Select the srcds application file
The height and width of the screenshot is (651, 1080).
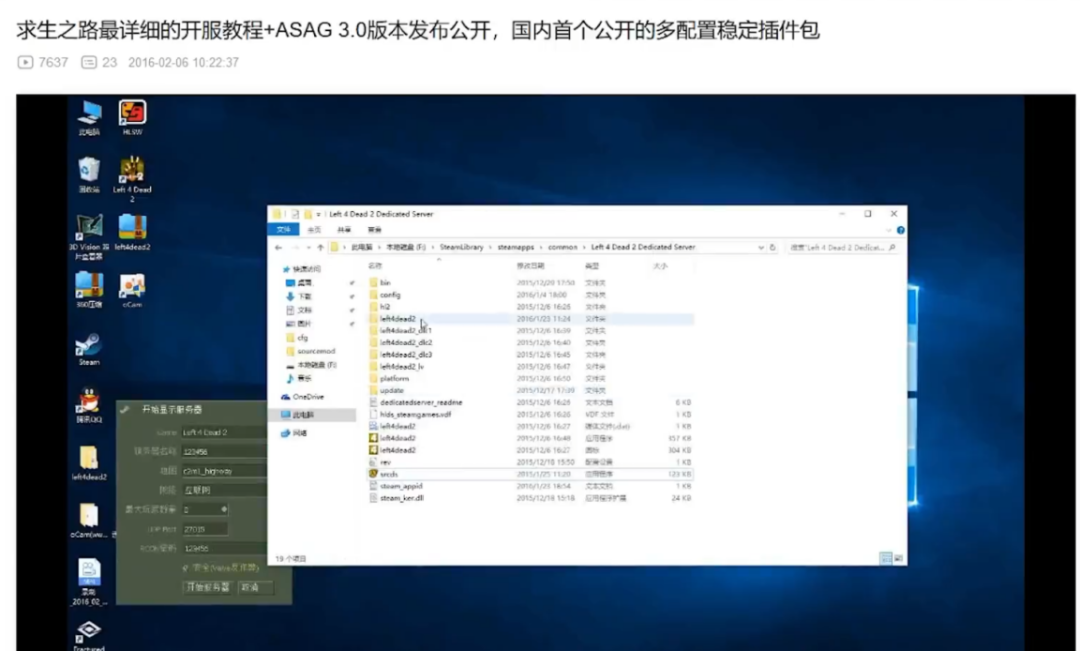click(x=530, y=474)
